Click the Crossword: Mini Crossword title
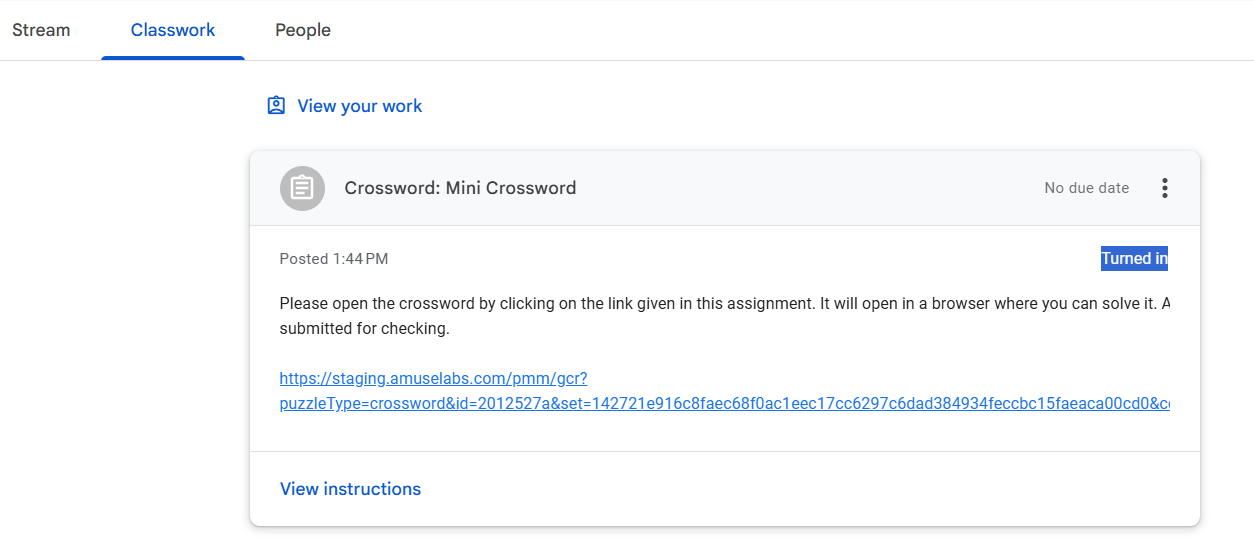Image resolution: width=1254 pixels, height=558 pixels. pos(460,188)
